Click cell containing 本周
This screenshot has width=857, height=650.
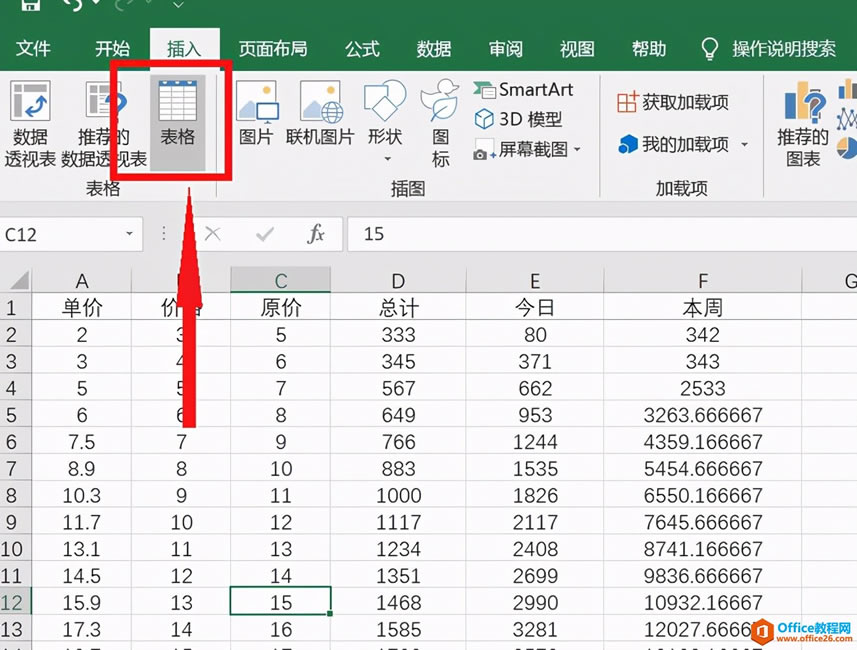click(703, 307)
